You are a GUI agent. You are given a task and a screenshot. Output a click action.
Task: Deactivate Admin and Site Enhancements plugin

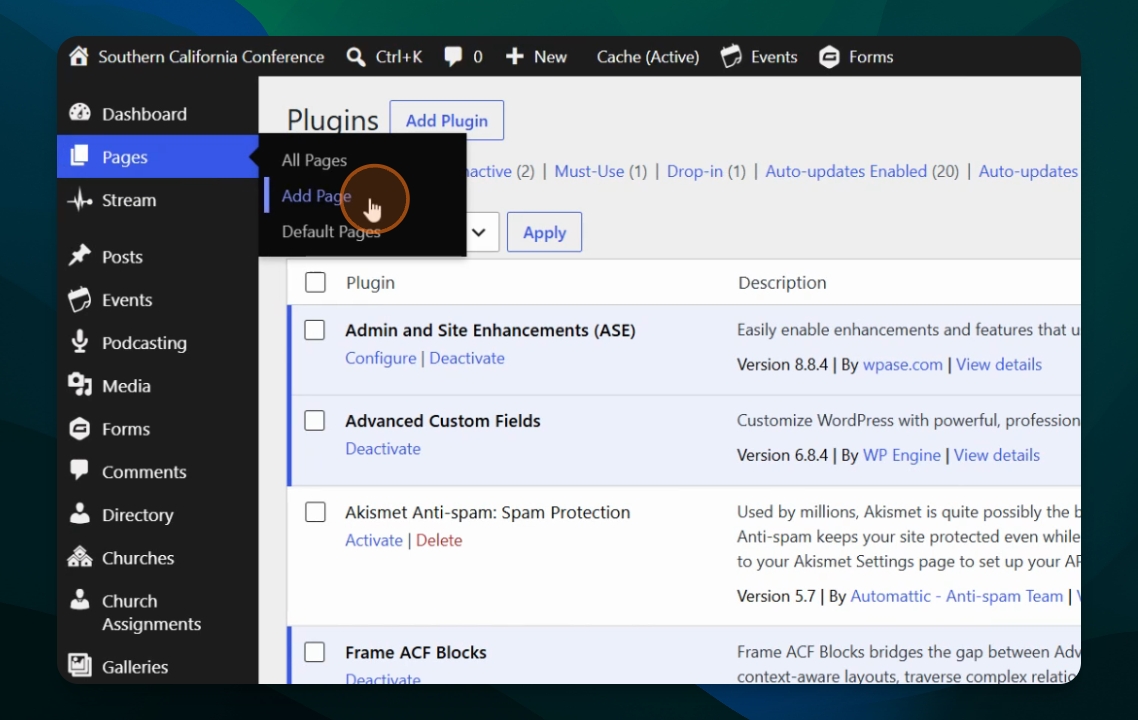click(x=467, y=359)
